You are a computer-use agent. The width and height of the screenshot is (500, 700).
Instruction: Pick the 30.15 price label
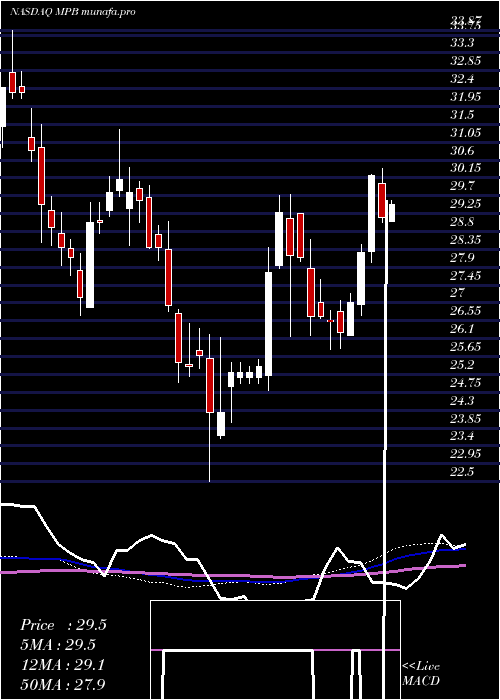[x=466, y=168]
